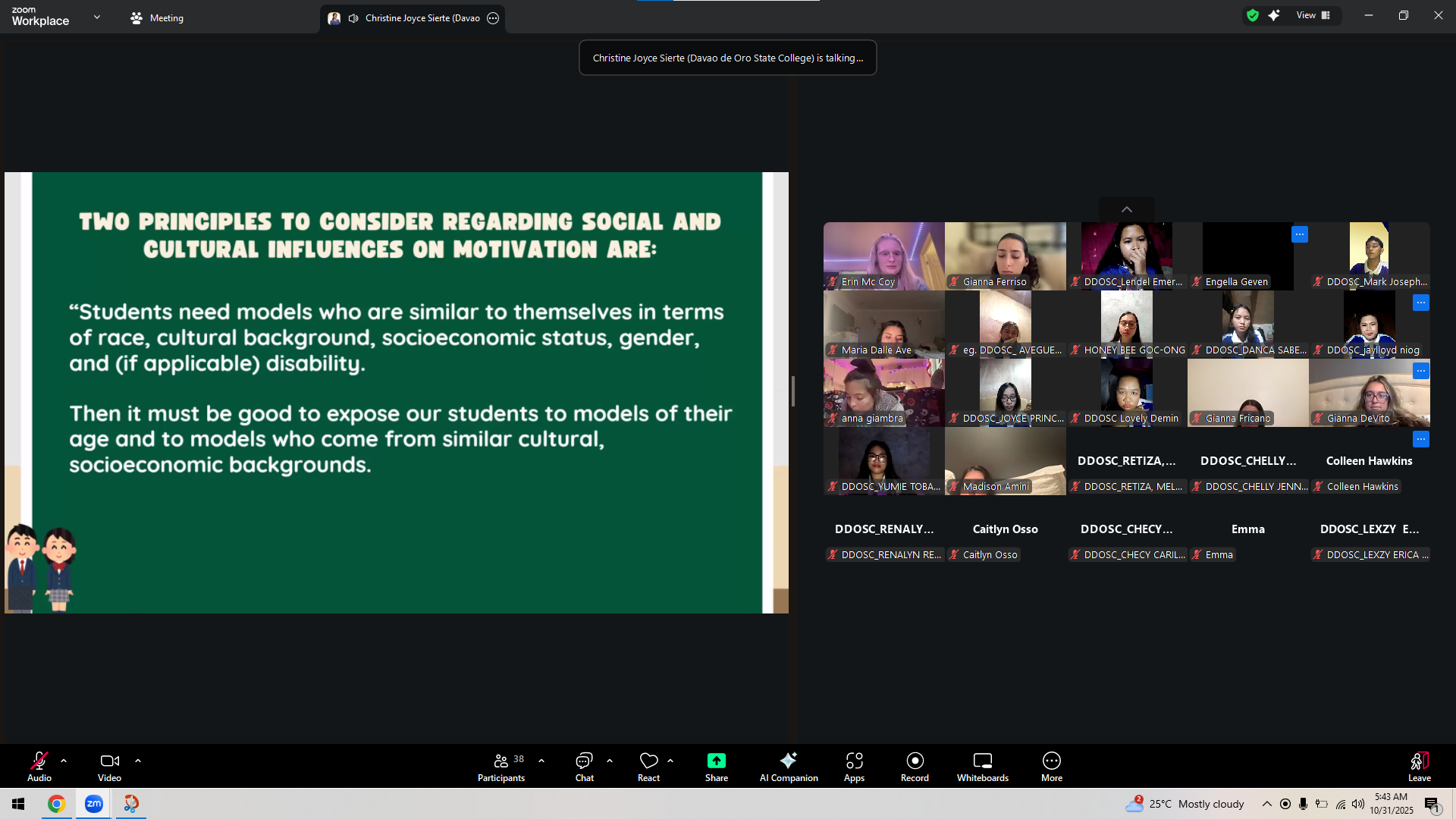
Task: Click the React heart icon
Action: click(x=648, y=766)
